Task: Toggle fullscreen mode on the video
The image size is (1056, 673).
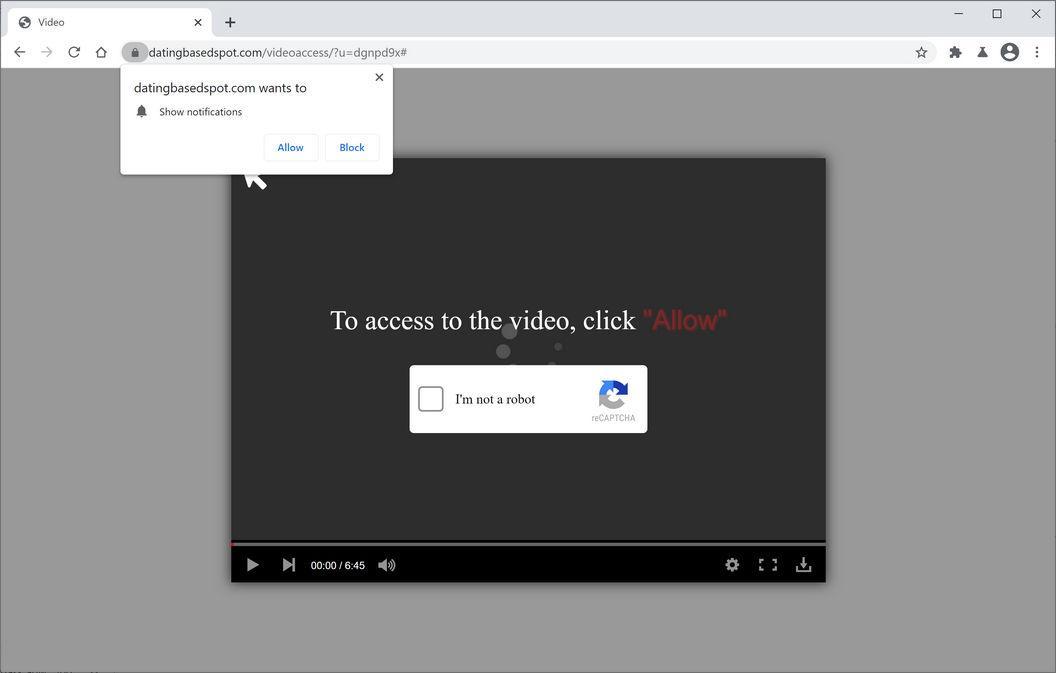Action: (767, 565)
